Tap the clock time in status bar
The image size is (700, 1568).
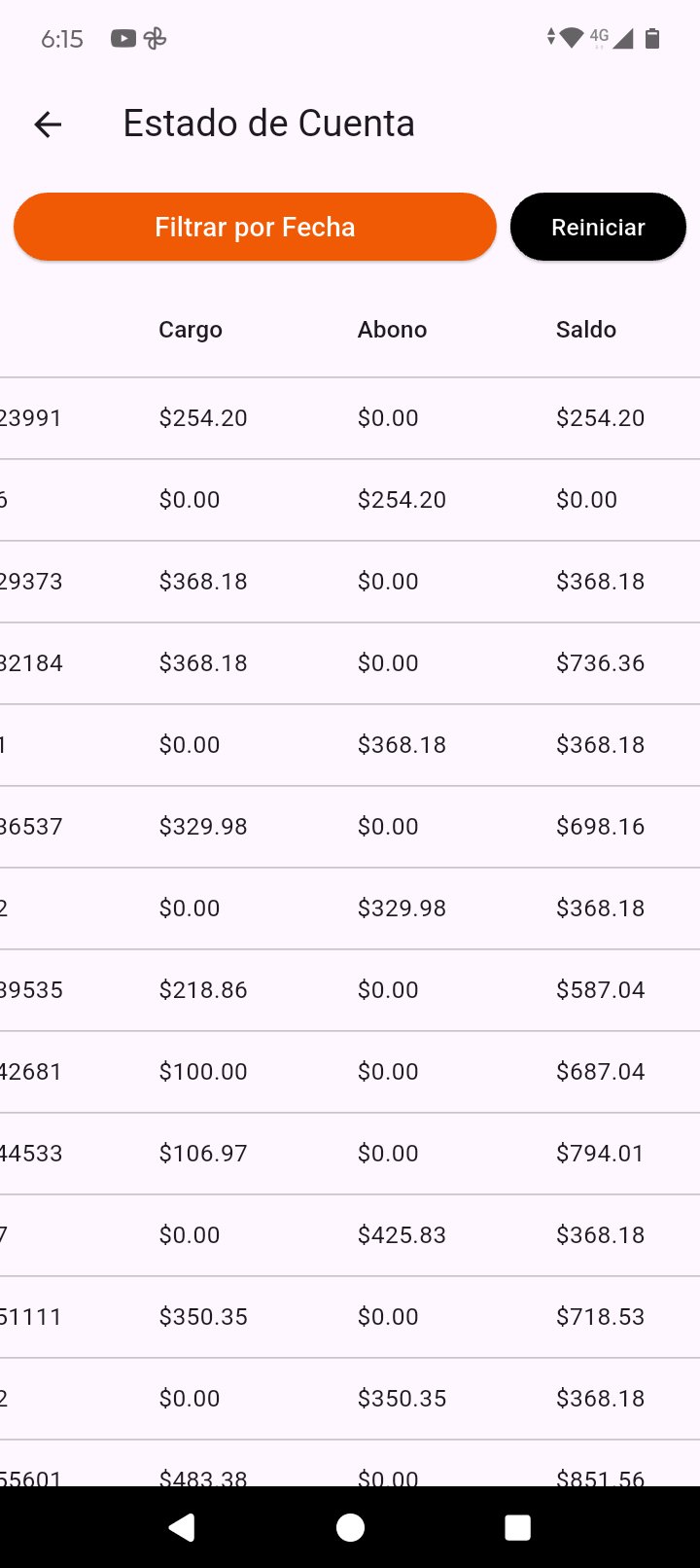pyautogui.click(x=62, y=39)
